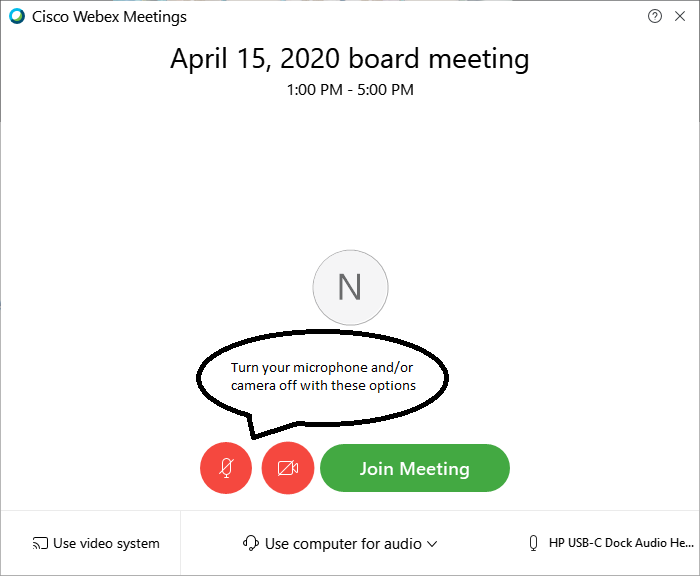
Task: Toggle the red muted microphone button
Action: point(226,468)
